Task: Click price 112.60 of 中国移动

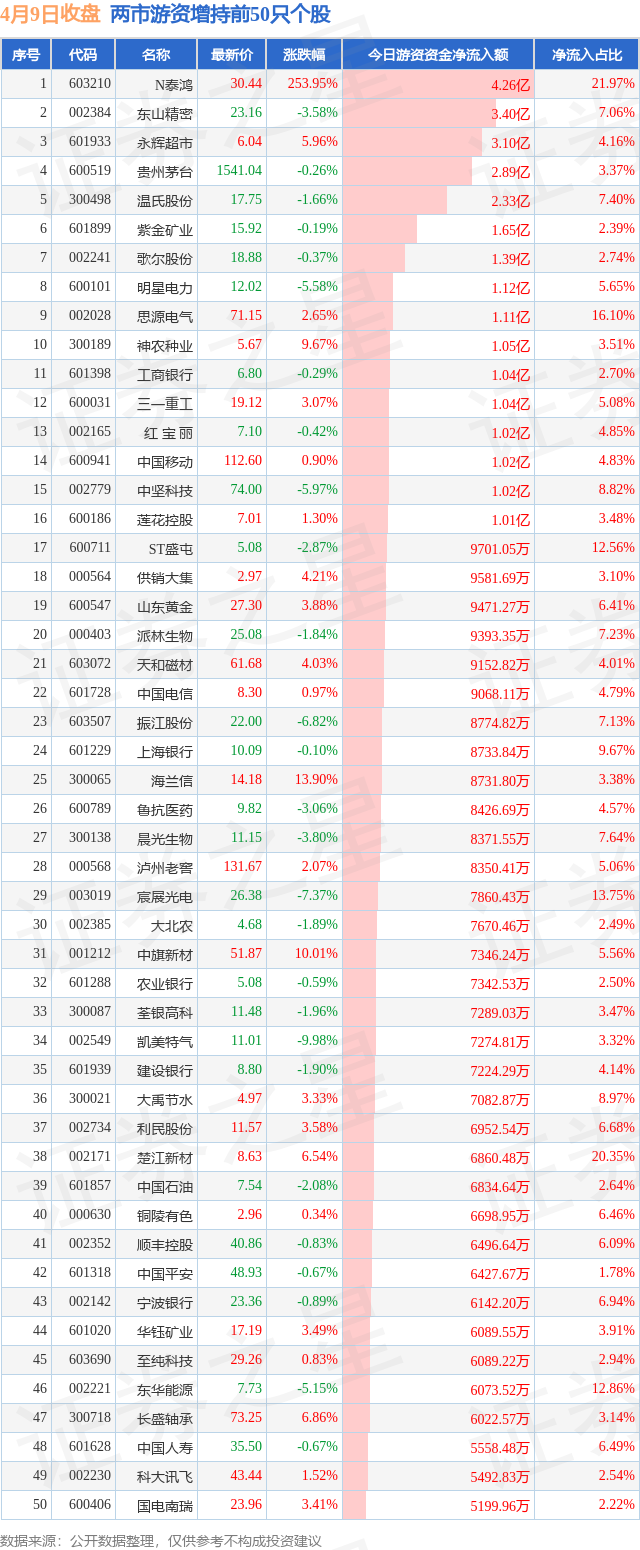Action: [x=243, y=461]
